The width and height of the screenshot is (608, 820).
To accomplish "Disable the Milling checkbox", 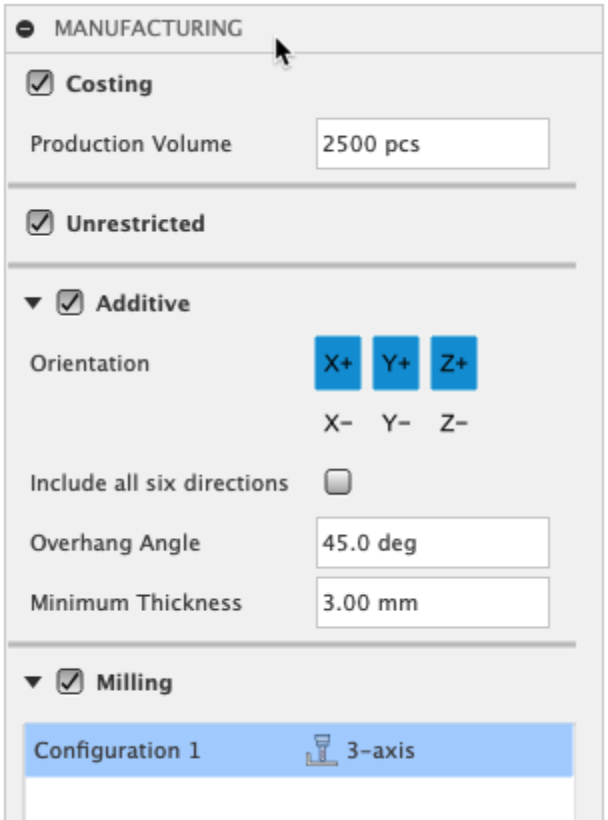I will (70, 683).
